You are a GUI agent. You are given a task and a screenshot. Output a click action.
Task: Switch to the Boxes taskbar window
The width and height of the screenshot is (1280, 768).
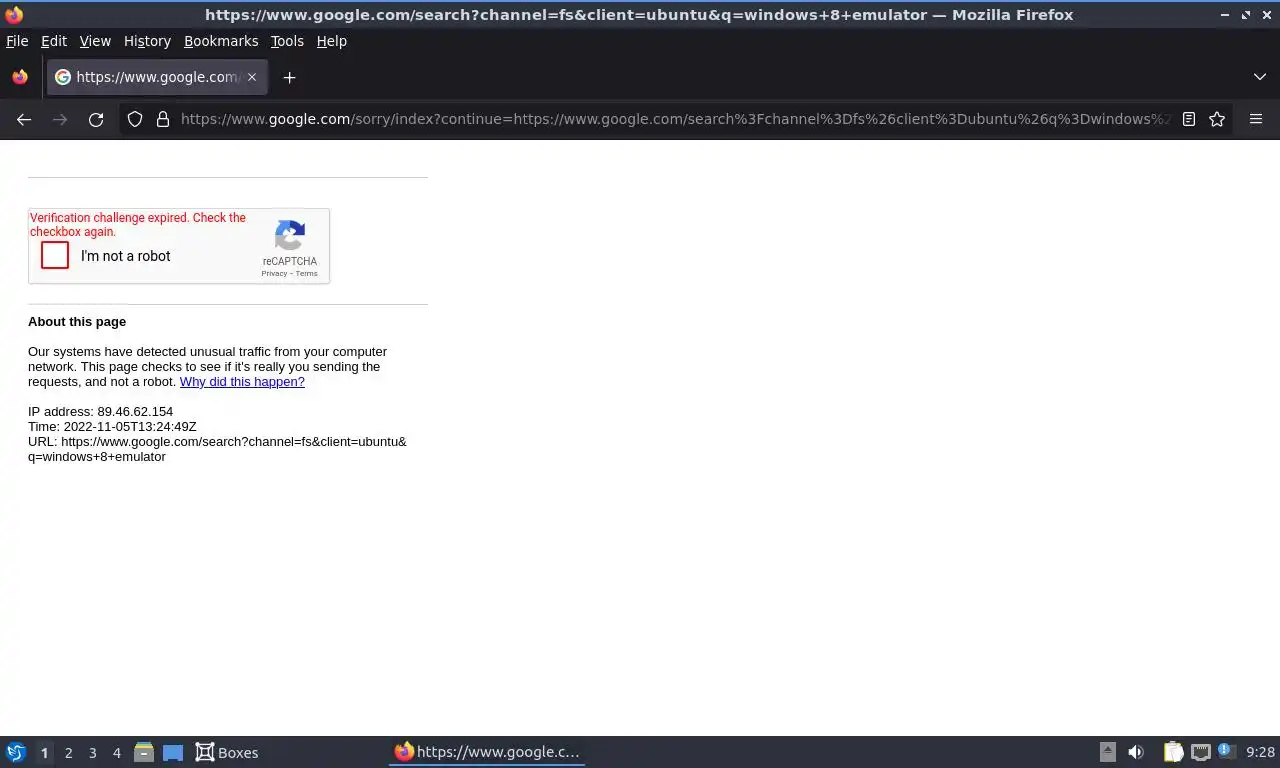pyautogui.click(x=227, y=753)
